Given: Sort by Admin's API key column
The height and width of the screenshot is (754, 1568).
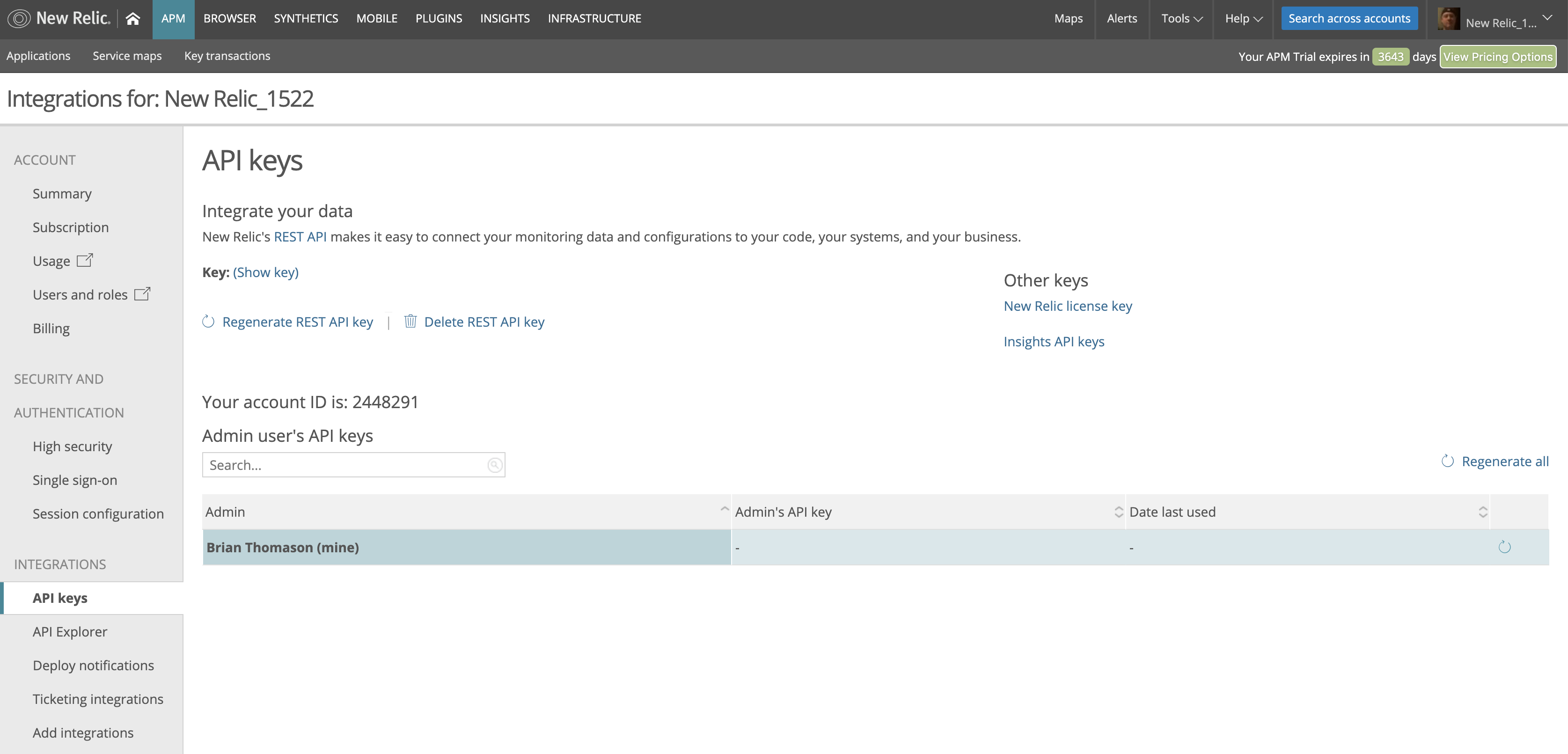Looking at the screenshot, I should pyautogui.click(x=1118, y=512).
